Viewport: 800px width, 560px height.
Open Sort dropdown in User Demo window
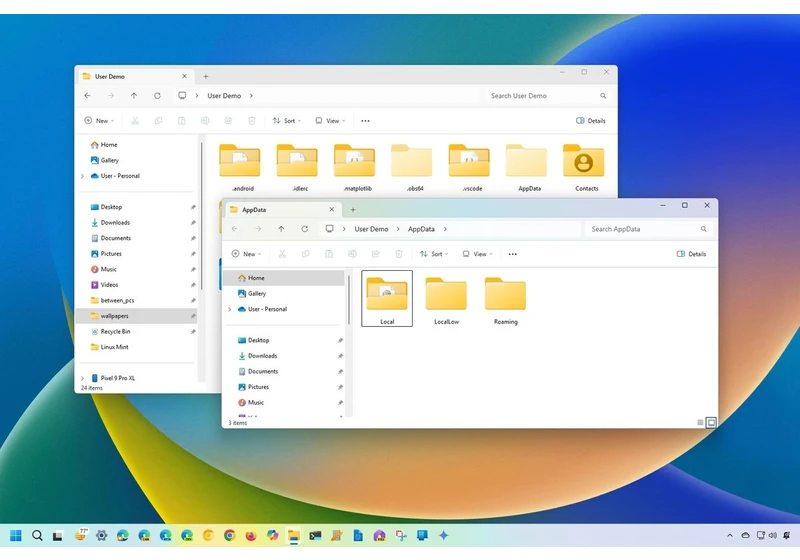coord(287,121)
